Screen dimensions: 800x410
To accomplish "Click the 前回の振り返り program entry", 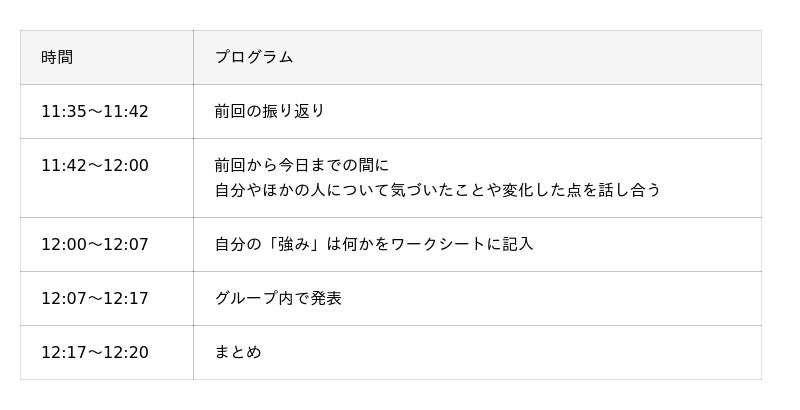I will 270,111.
